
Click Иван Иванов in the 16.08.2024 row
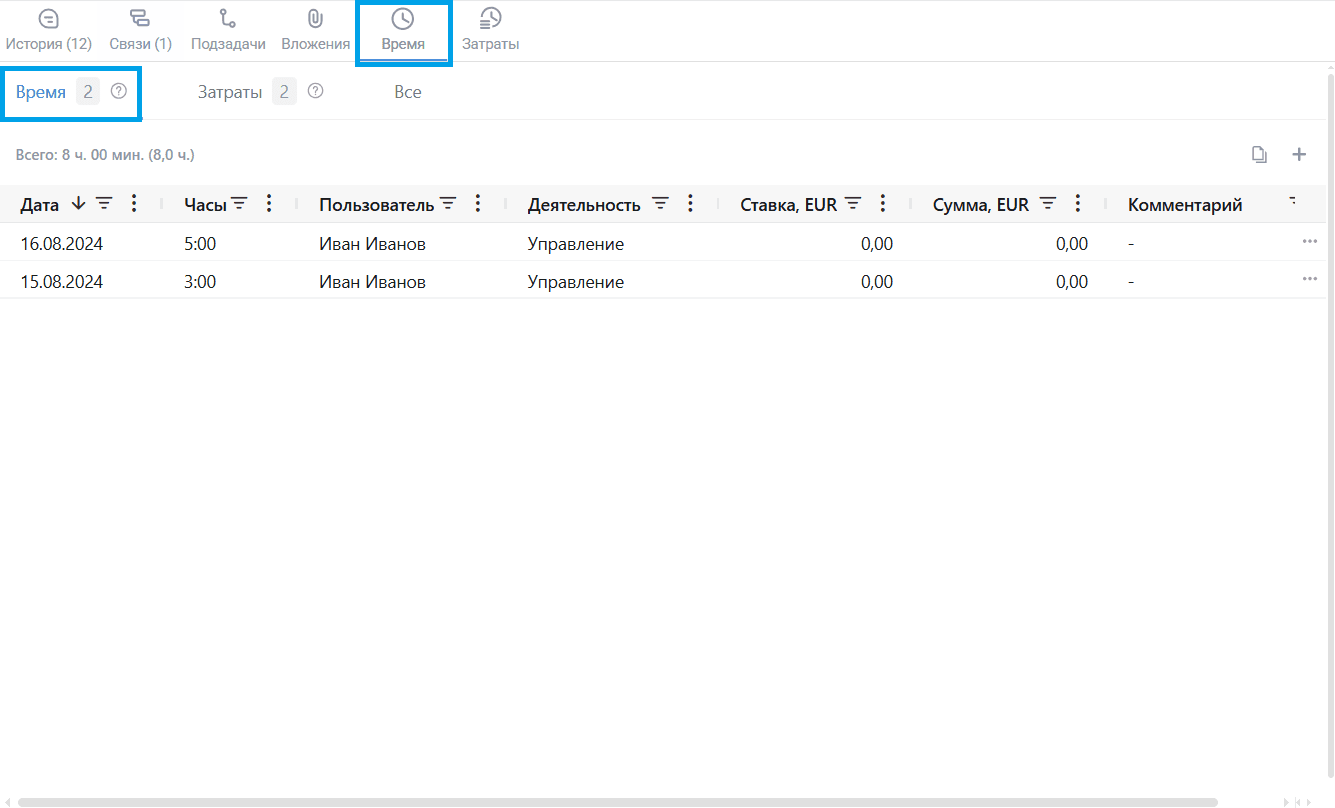click(x=372, y=244)
